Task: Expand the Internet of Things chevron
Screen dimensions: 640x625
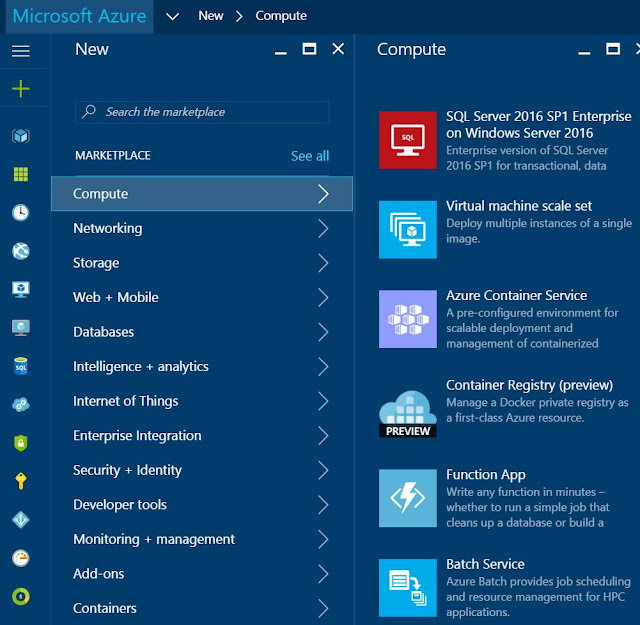Action: 323,401
